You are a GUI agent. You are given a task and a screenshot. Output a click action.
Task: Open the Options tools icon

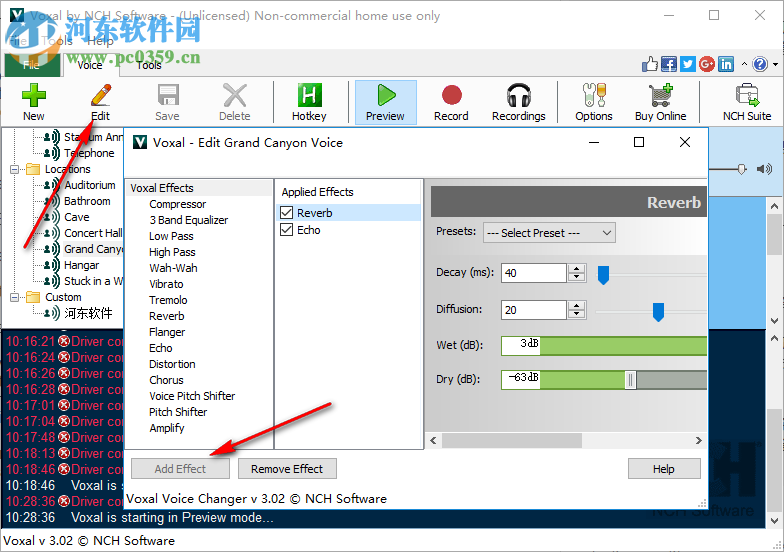pos(594,95)
